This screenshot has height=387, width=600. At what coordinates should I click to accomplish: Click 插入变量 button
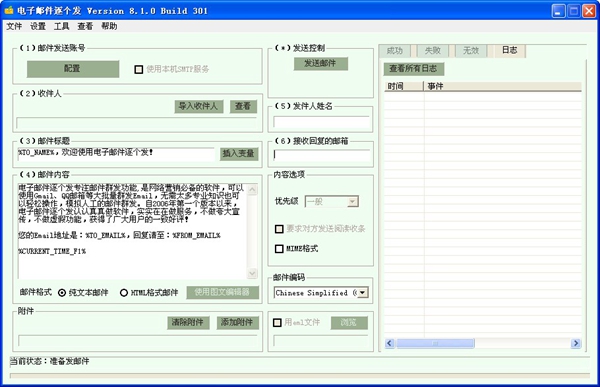click(x=239, y=153)
